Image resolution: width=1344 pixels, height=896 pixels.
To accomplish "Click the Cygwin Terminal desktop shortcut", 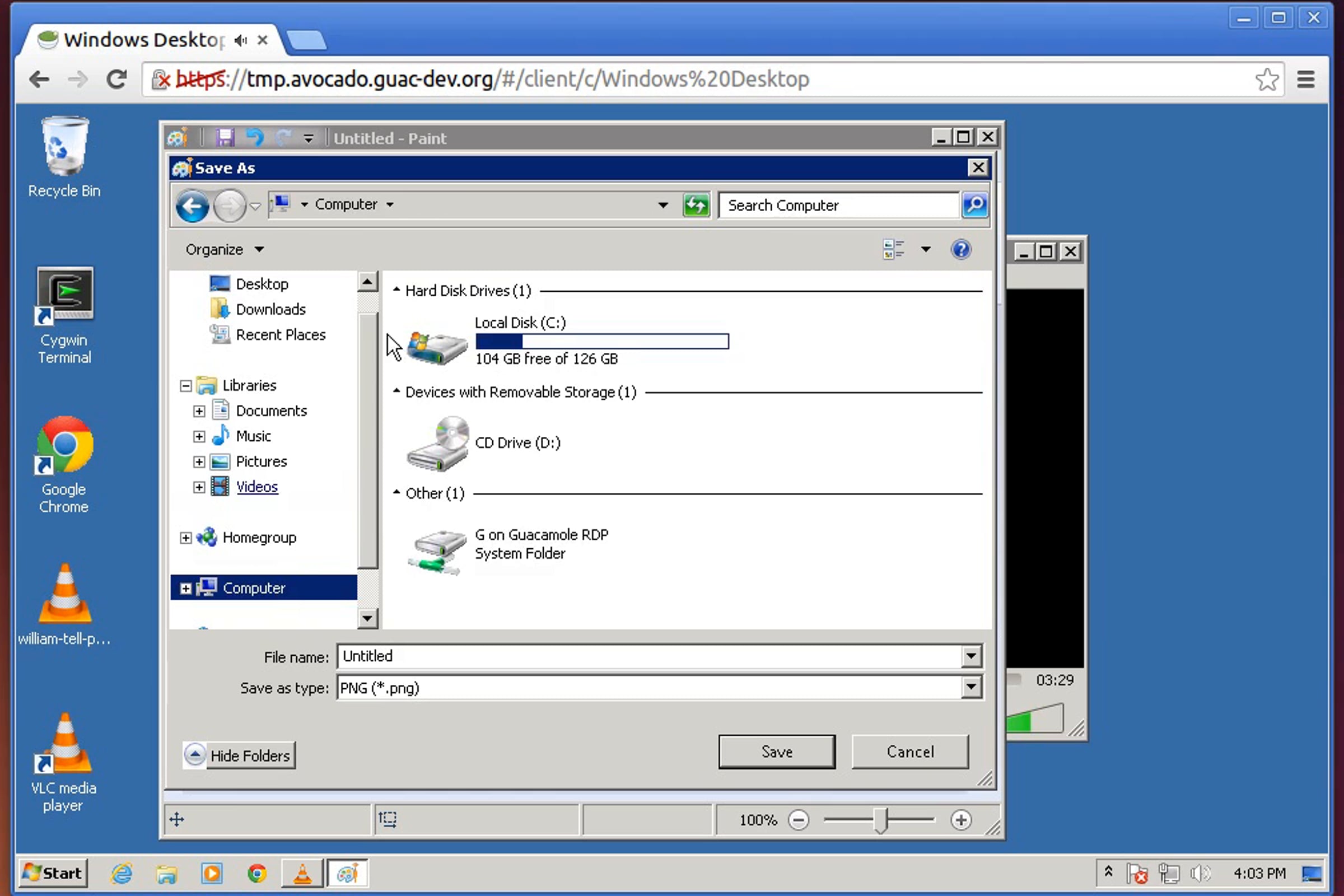I will [64, 315].
